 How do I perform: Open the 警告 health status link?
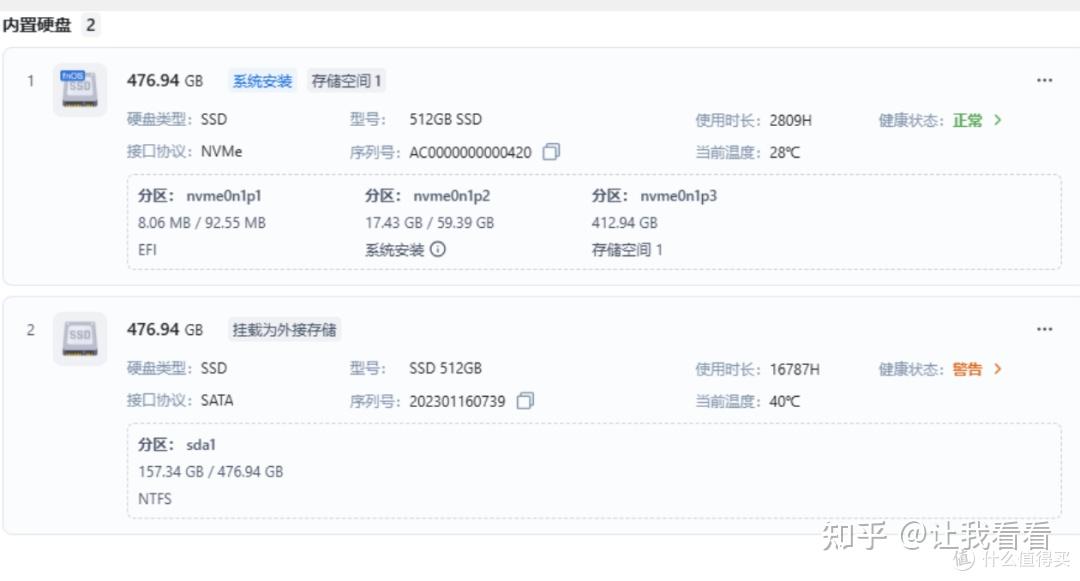[967, 370]
